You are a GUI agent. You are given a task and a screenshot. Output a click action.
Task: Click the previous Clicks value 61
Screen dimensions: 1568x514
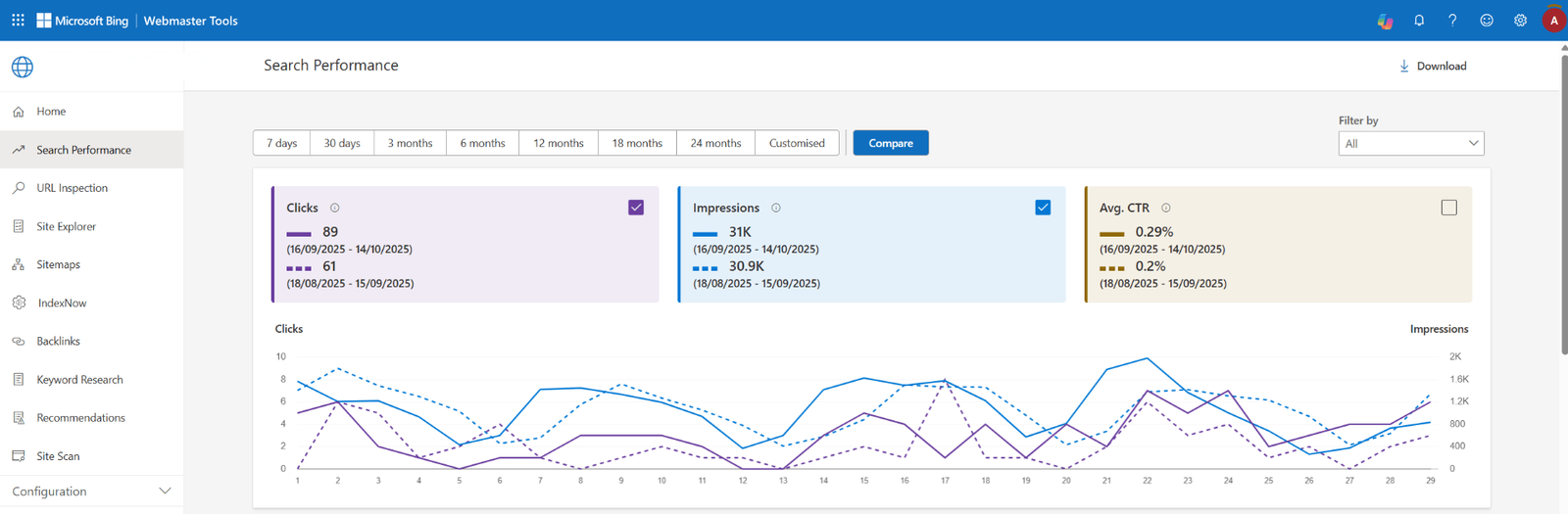[x=329, y=266]
